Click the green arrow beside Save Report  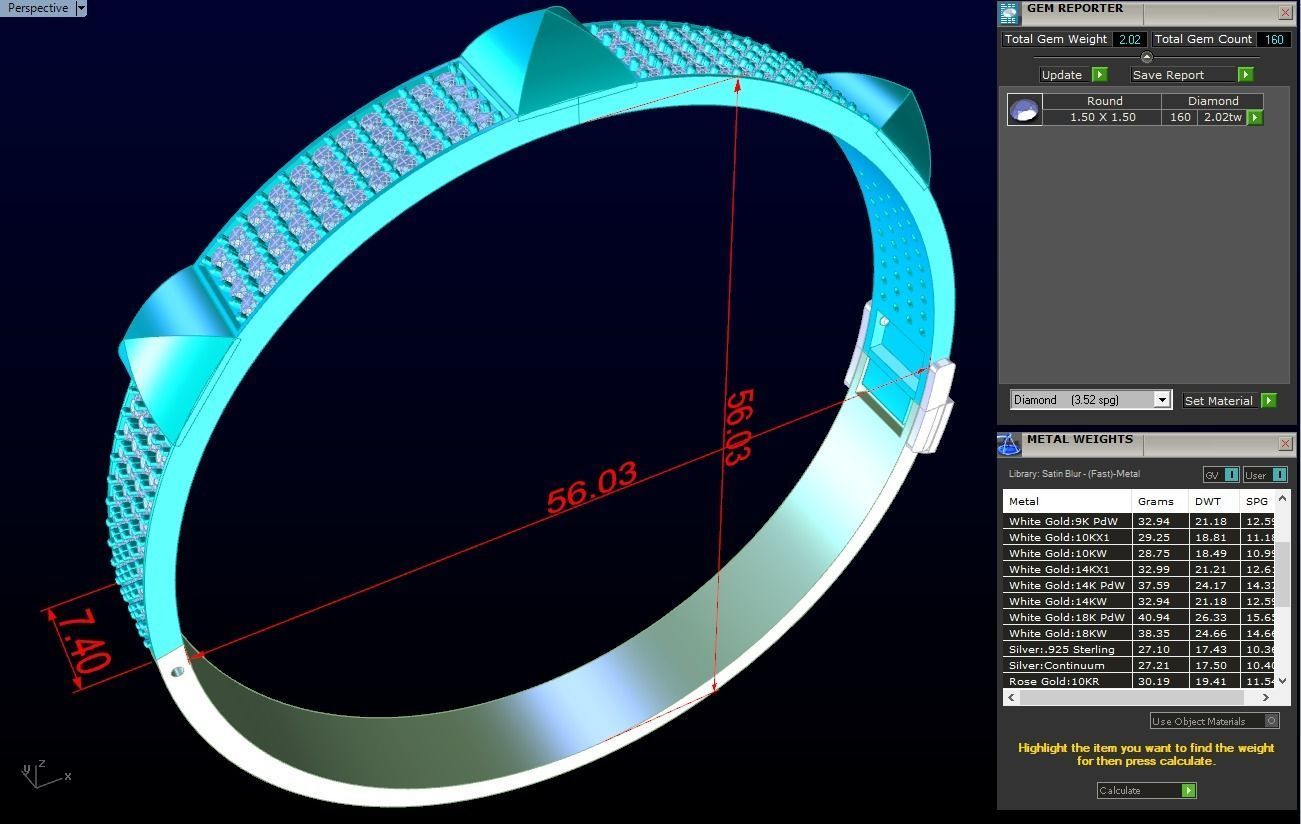(1245, 74)
